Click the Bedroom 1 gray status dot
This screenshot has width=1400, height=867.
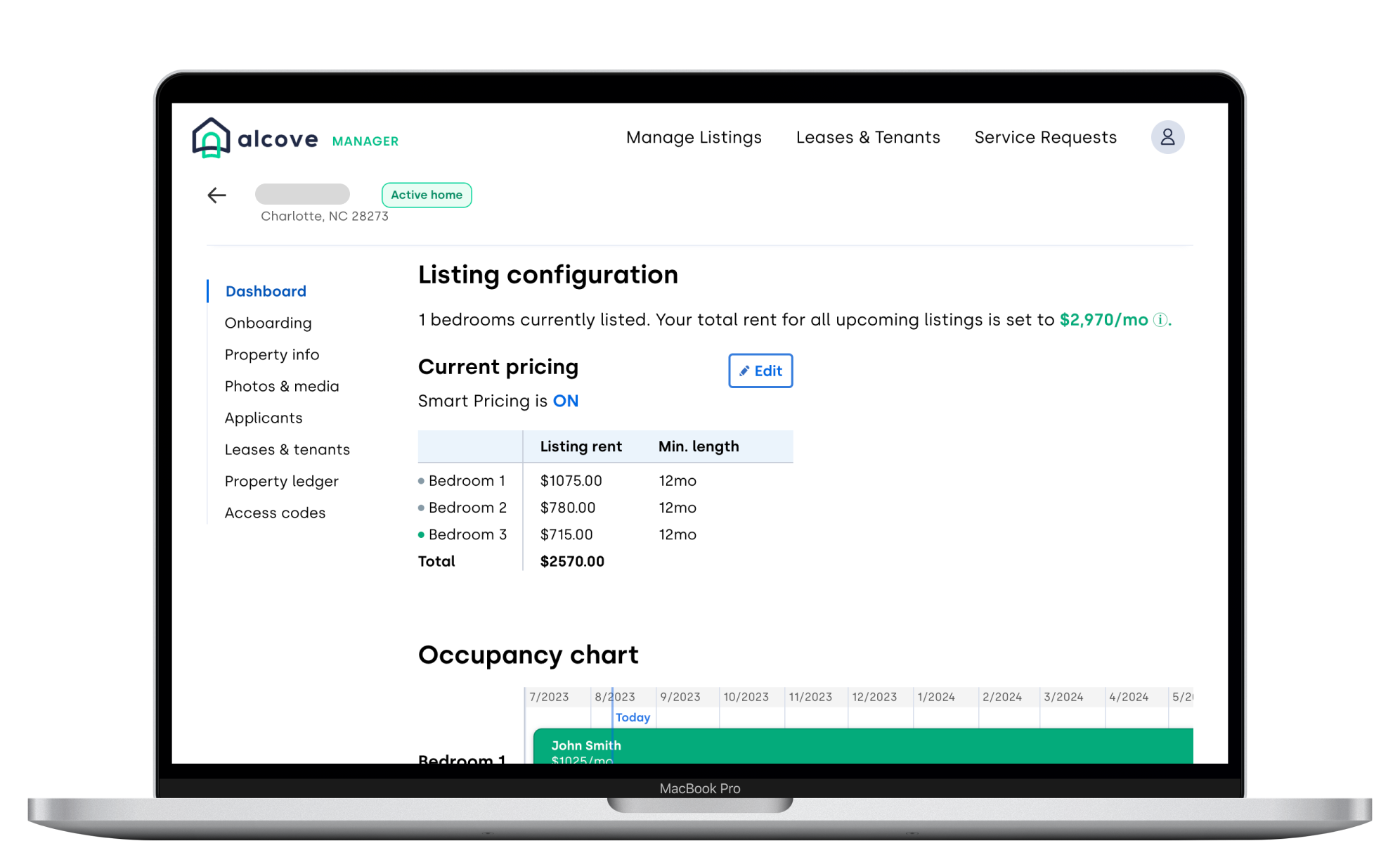(421, 481)
